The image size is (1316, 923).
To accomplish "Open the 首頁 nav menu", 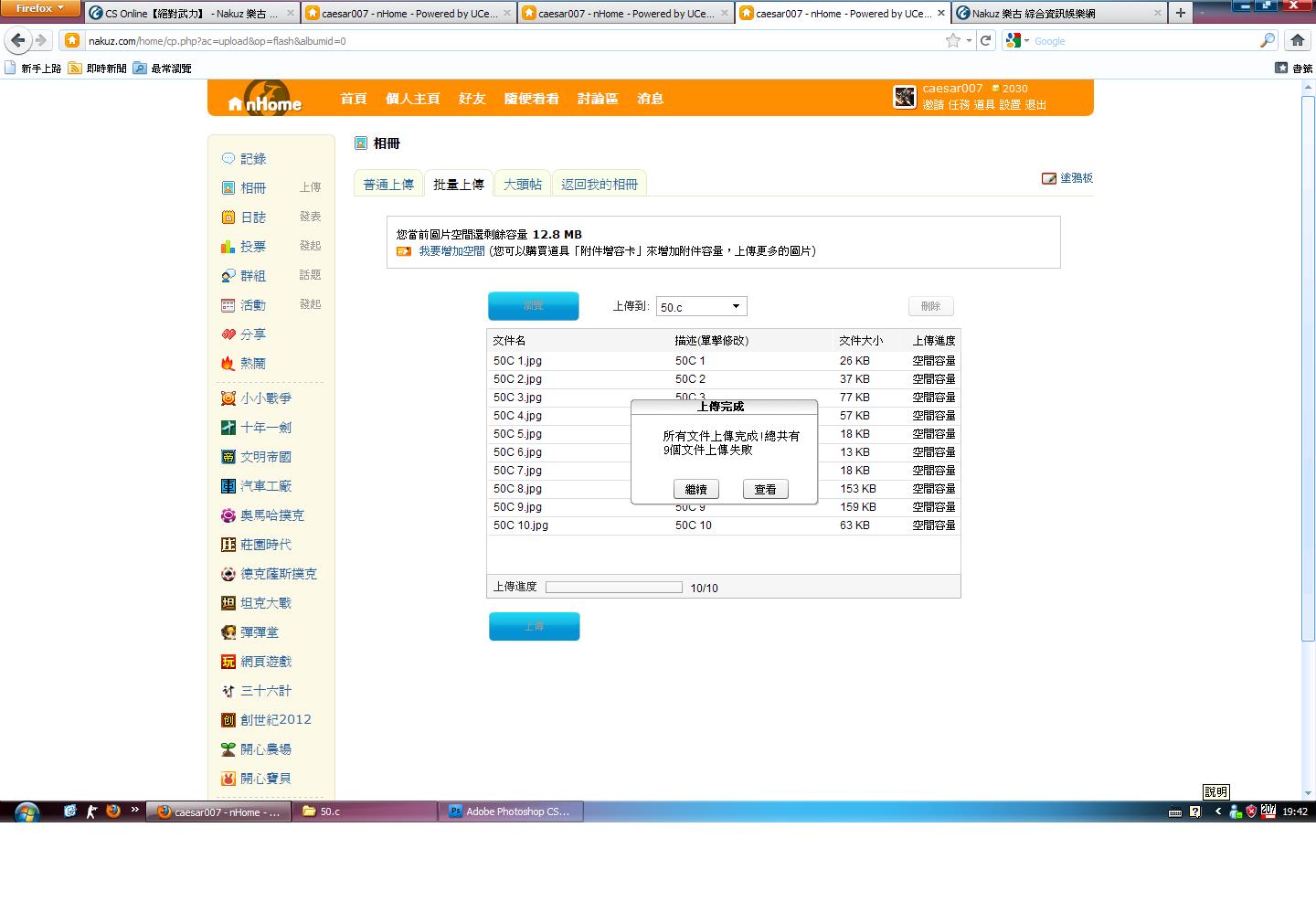I will (354, 99).
